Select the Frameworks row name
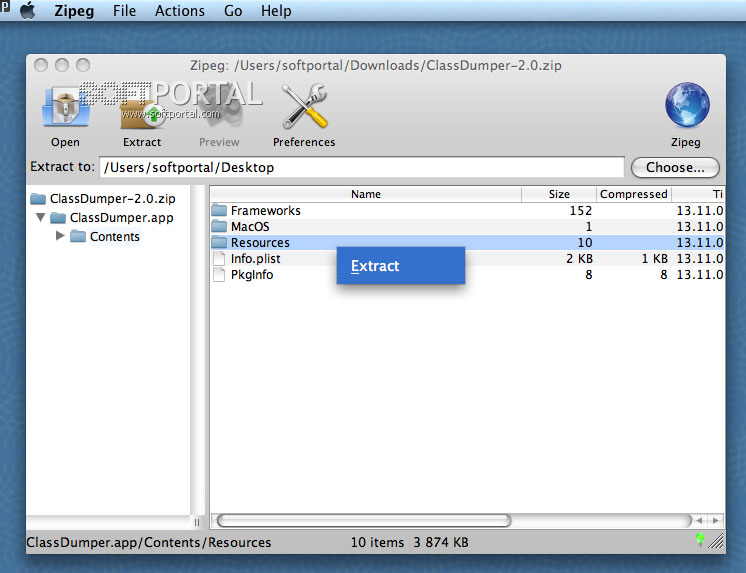746x573 pixels. point(265,210)
